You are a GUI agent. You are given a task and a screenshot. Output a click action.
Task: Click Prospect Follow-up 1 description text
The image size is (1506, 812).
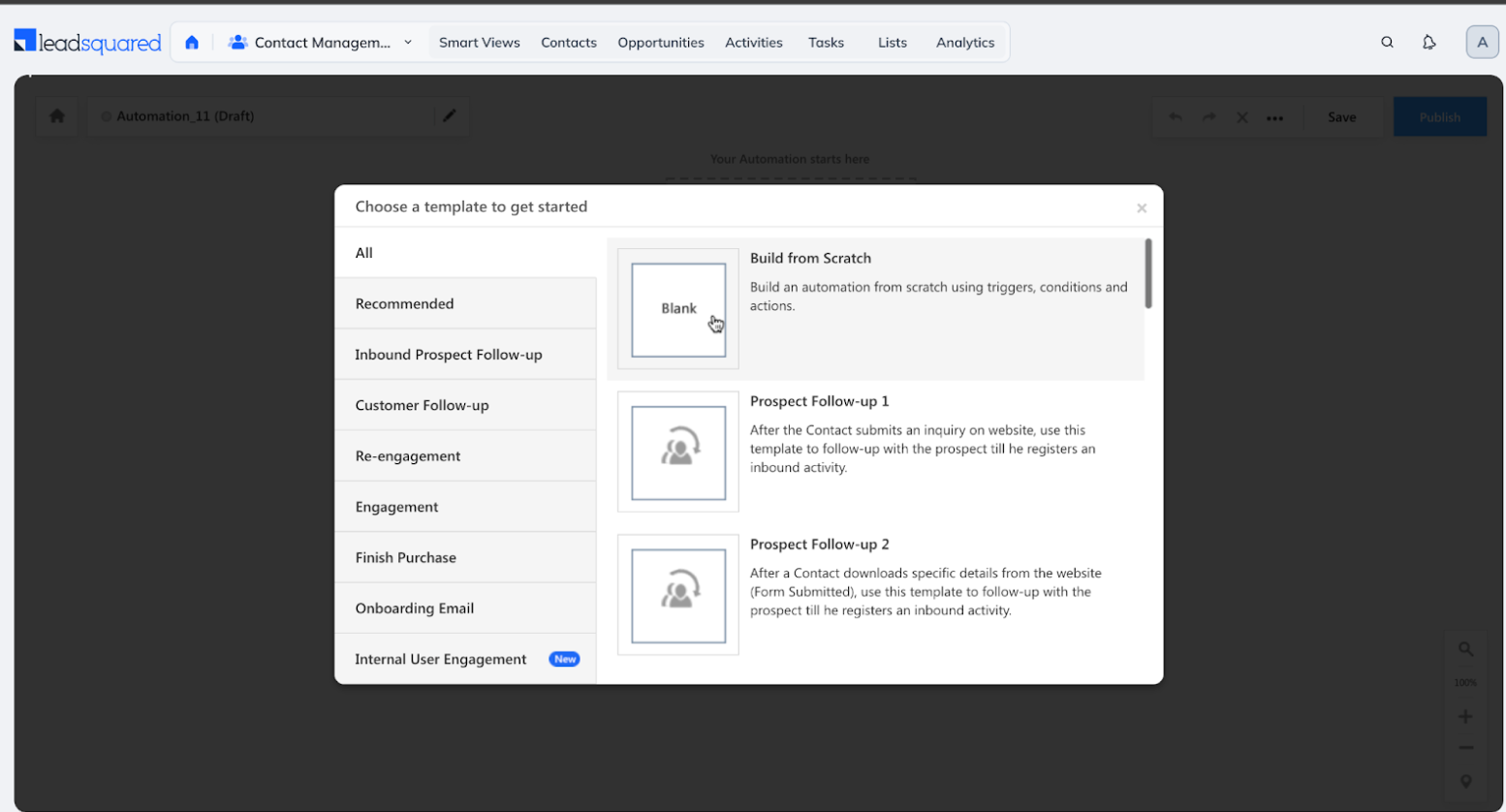(923, 449)
